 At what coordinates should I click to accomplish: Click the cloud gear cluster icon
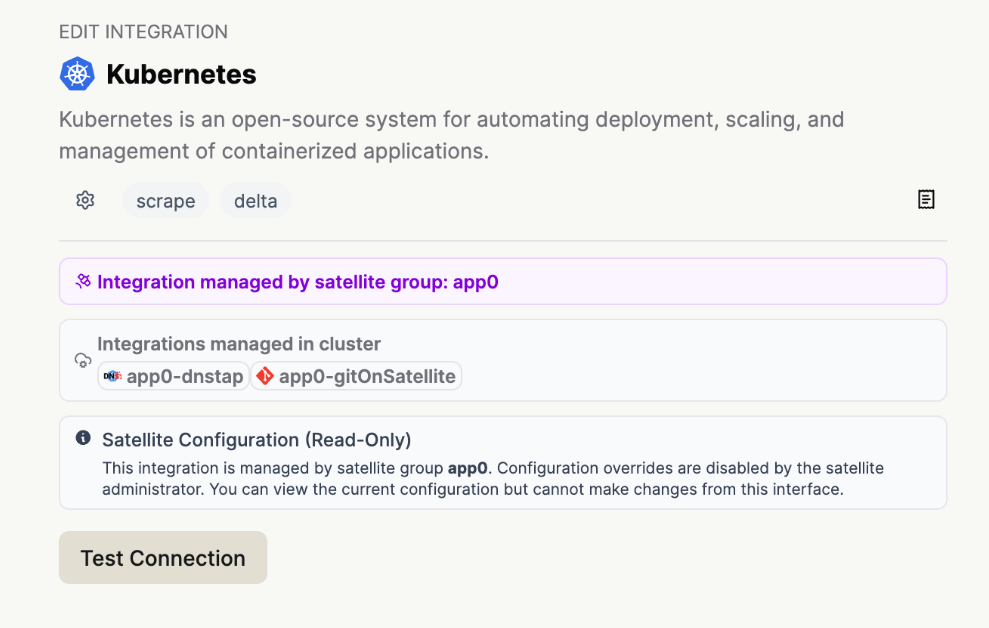pyautogui.click(x=83, y=361)
